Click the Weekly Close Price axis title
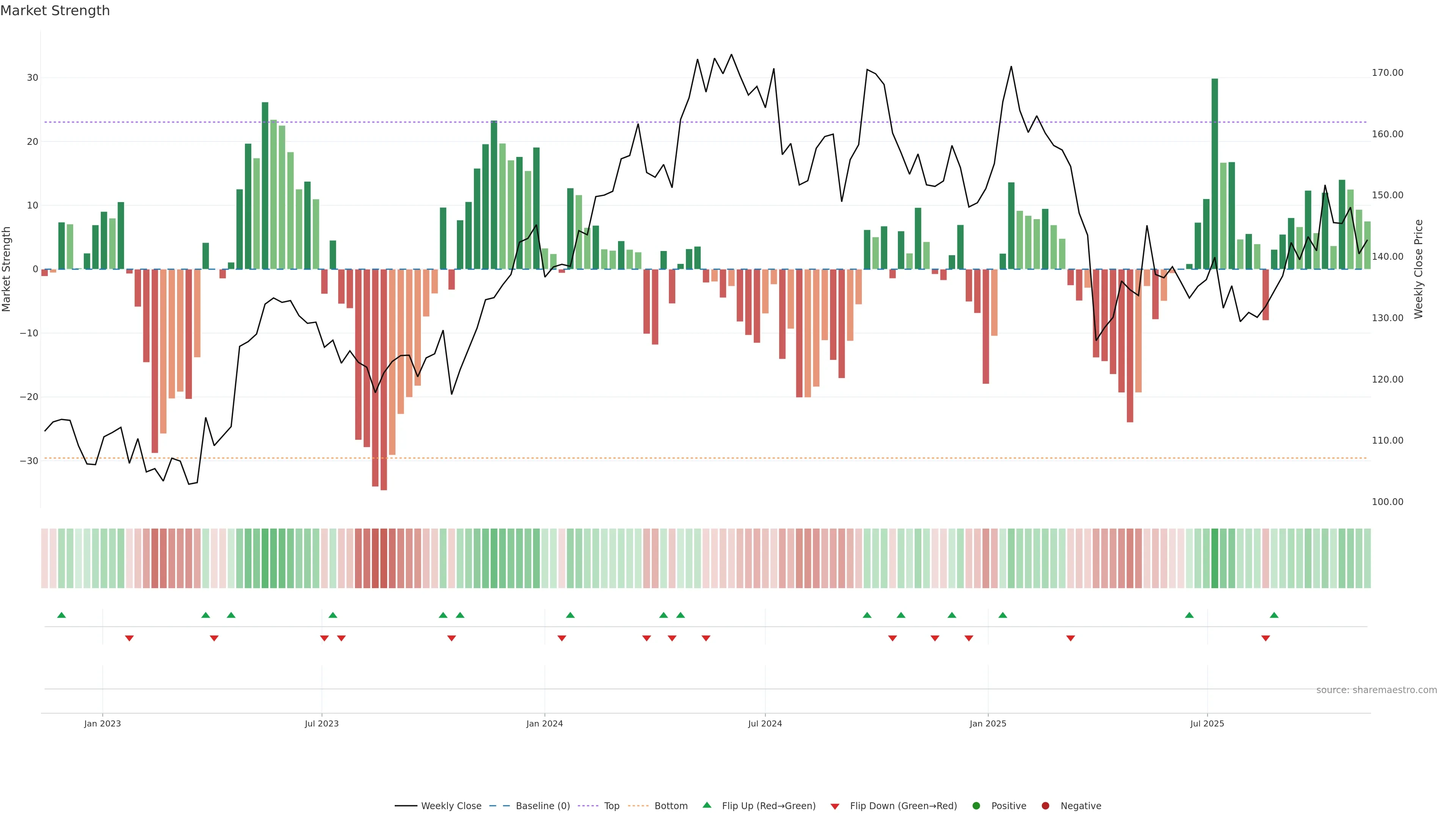The width and height of the screenshot is (1456, 819). point(1418,269)
